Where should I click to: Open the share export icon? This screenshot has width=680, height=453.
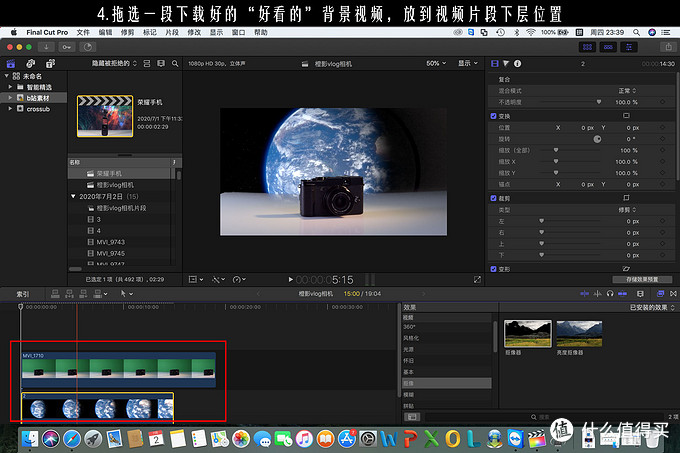click(668, 47)
